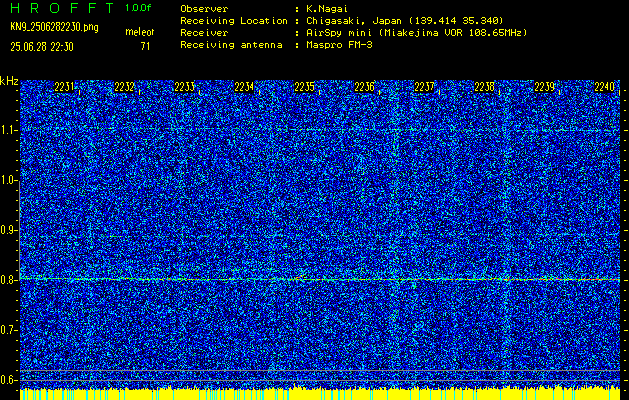
Task: Click the Receiver field label
Action: (204, 32)
